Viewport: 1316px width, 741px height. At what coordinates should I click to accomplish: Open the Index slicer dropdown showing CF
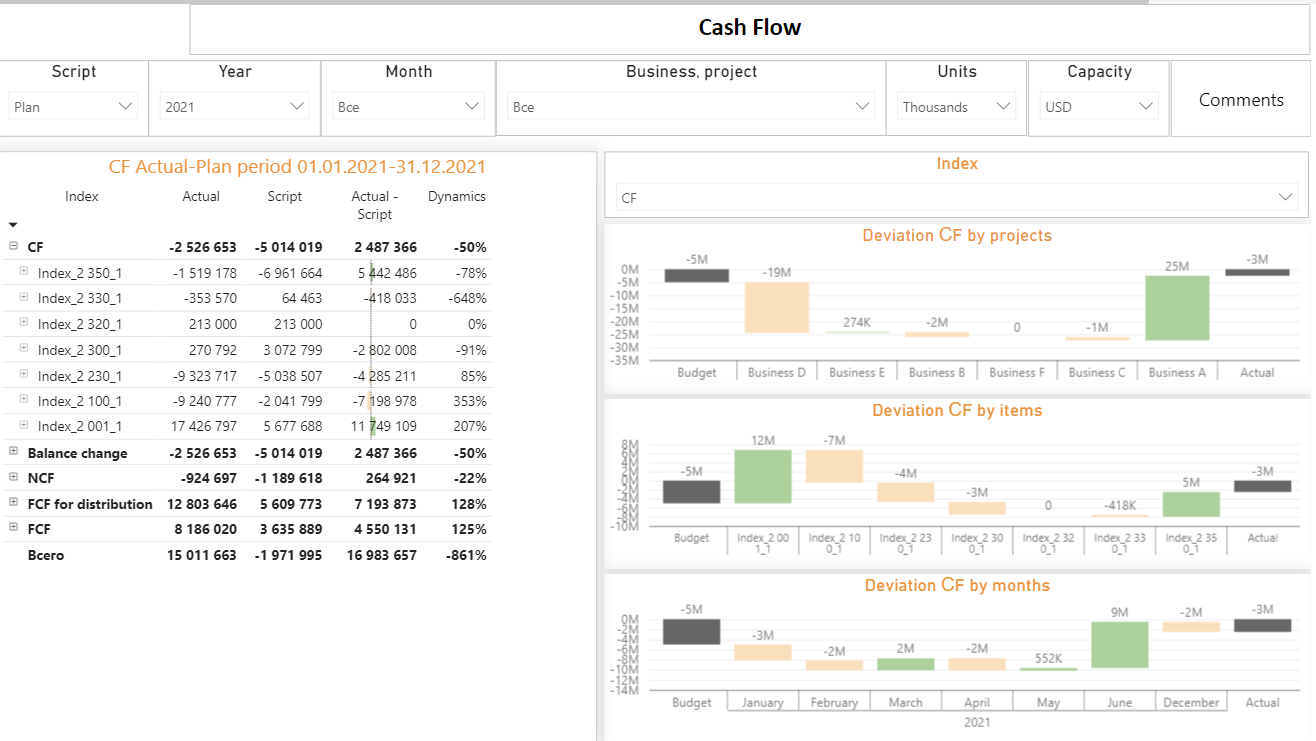point(1284,198)
